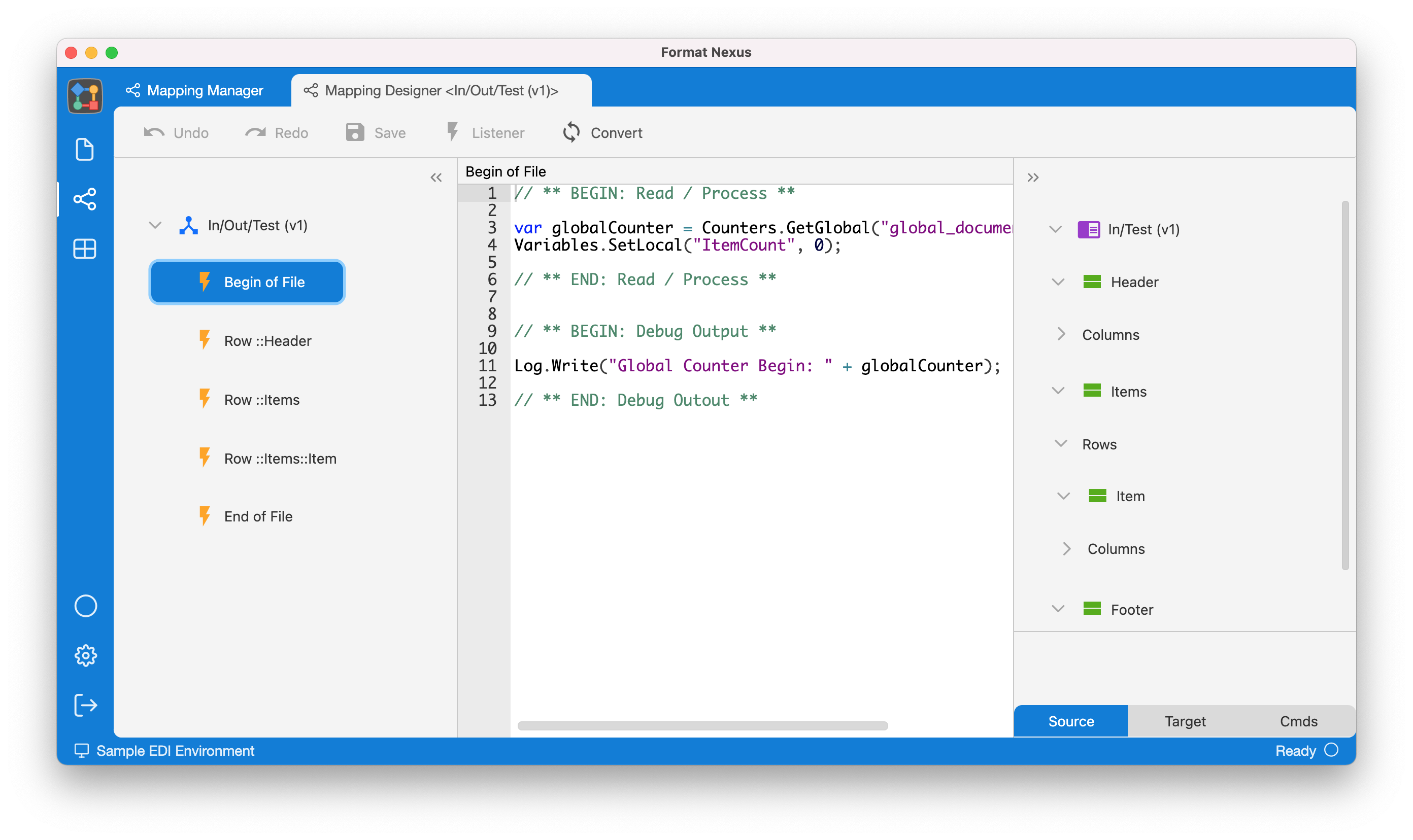Click the Log.Write line in editor

[757, 366]
